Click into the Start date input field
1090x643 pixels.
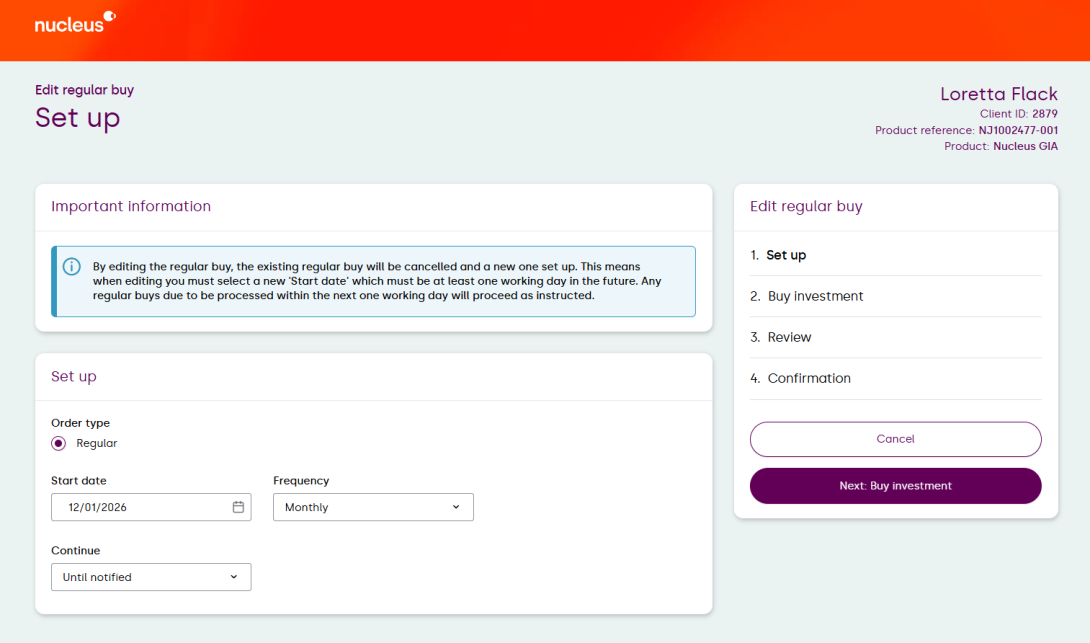coord(140,507)
